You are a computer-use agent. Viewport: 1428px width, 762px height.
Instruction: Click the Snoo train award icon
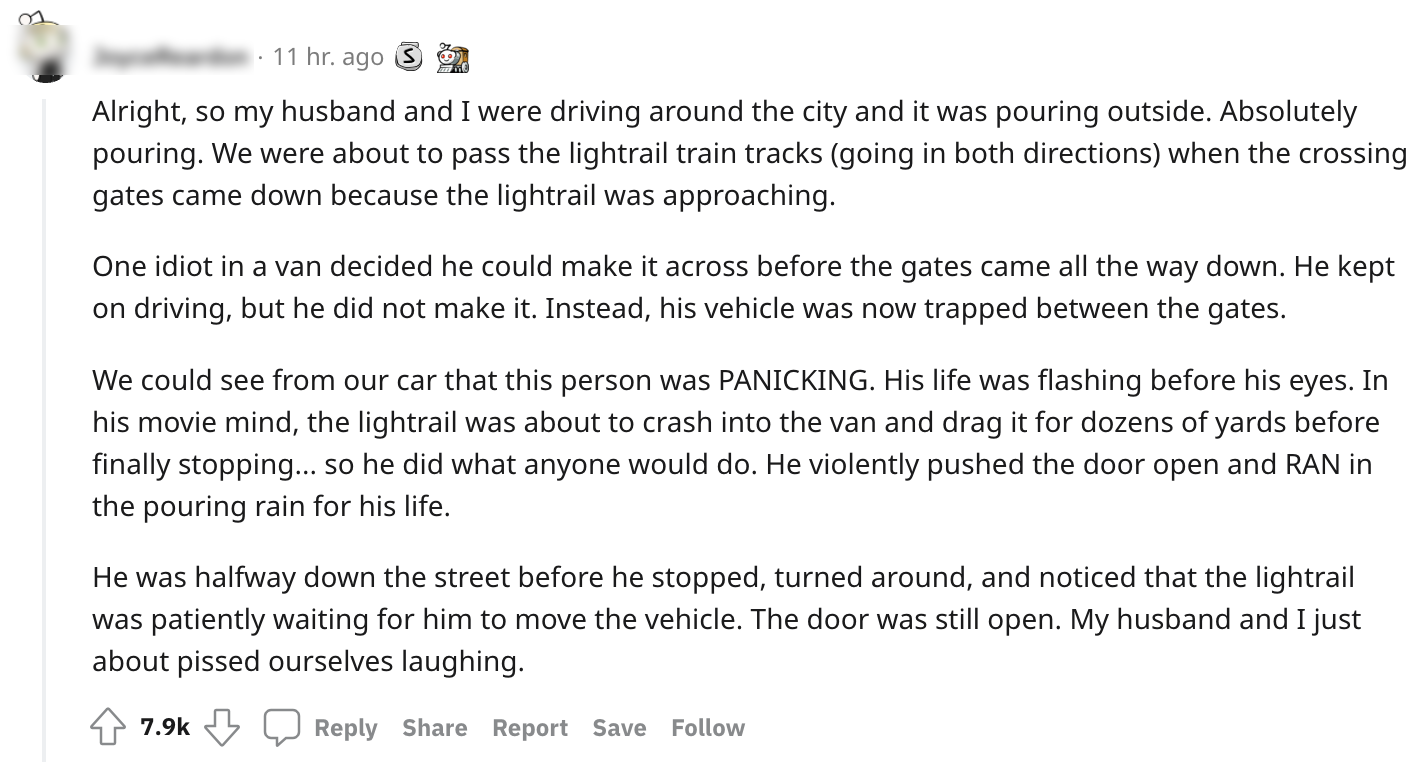pos(451,58)
